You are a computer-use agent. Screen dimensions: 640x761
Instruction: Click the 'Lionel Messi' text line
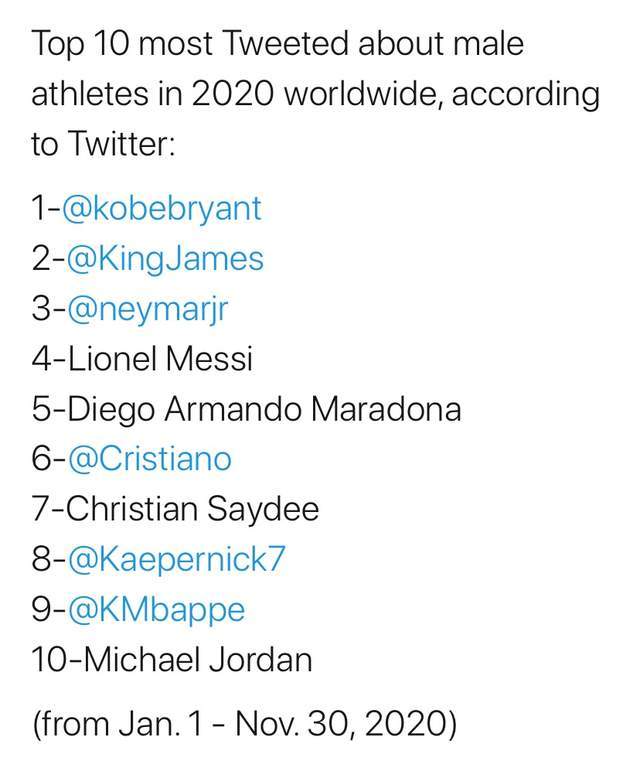(x=142, y=359)
